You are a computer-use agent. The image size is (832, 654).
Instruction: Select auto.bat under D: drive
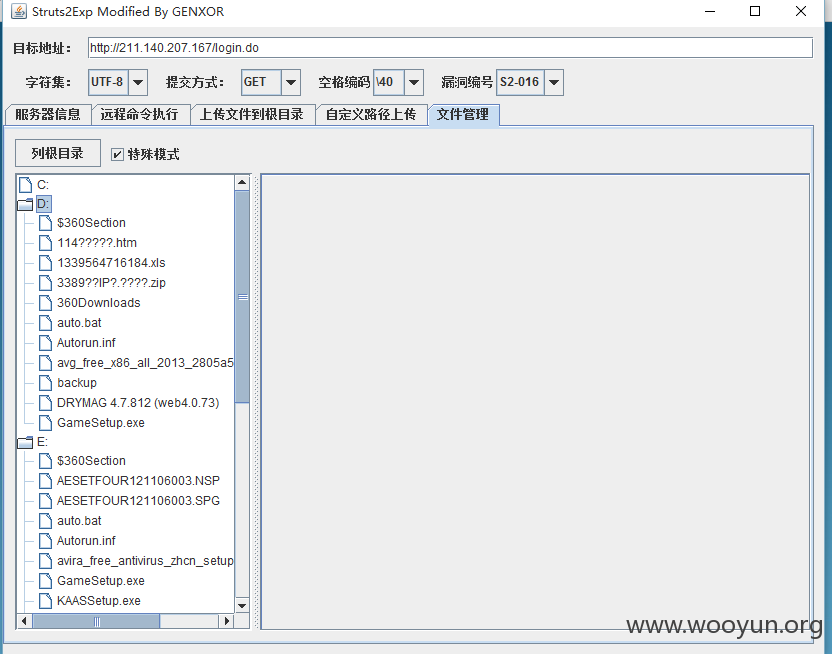(x=79, y=323)
